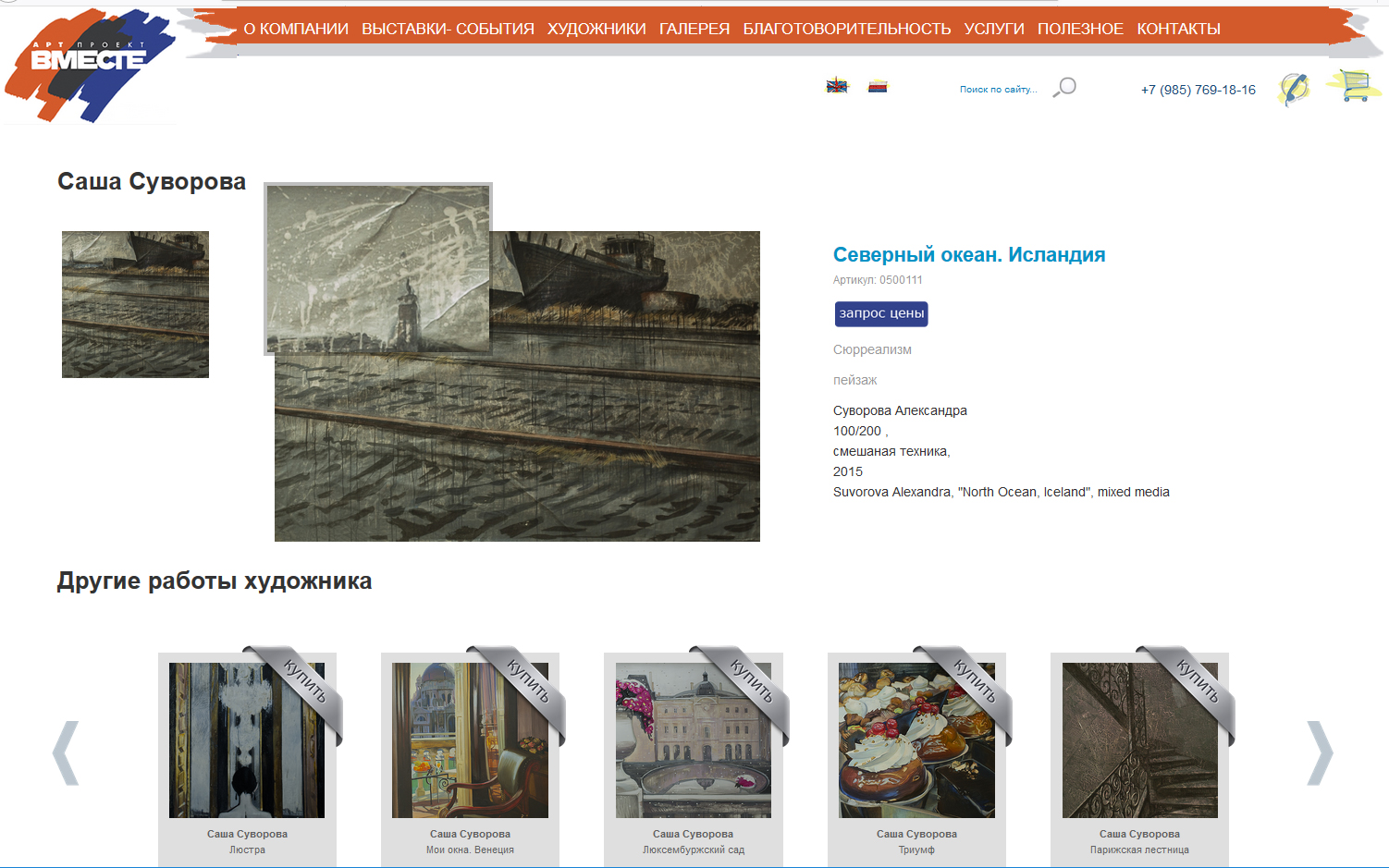The height and width of the screenshot is (868, 1389).
Task: Click the Северный океан. Исландия title
Action: (x=969, y=255)
